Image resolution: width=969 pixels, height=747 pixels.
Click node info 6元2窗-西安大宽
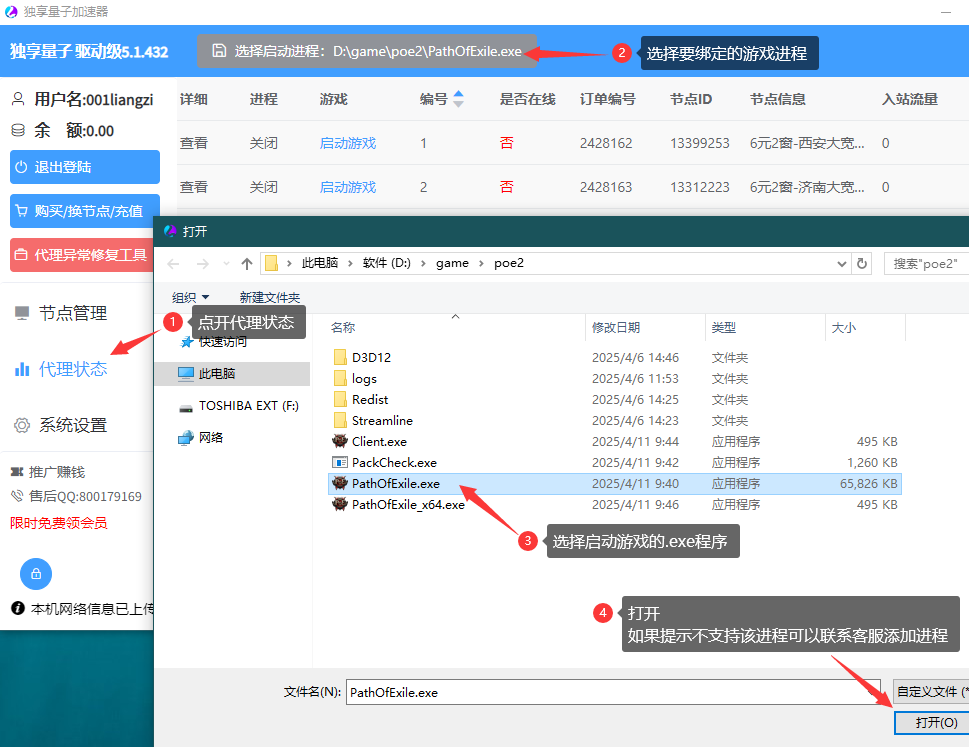(807, 143)
